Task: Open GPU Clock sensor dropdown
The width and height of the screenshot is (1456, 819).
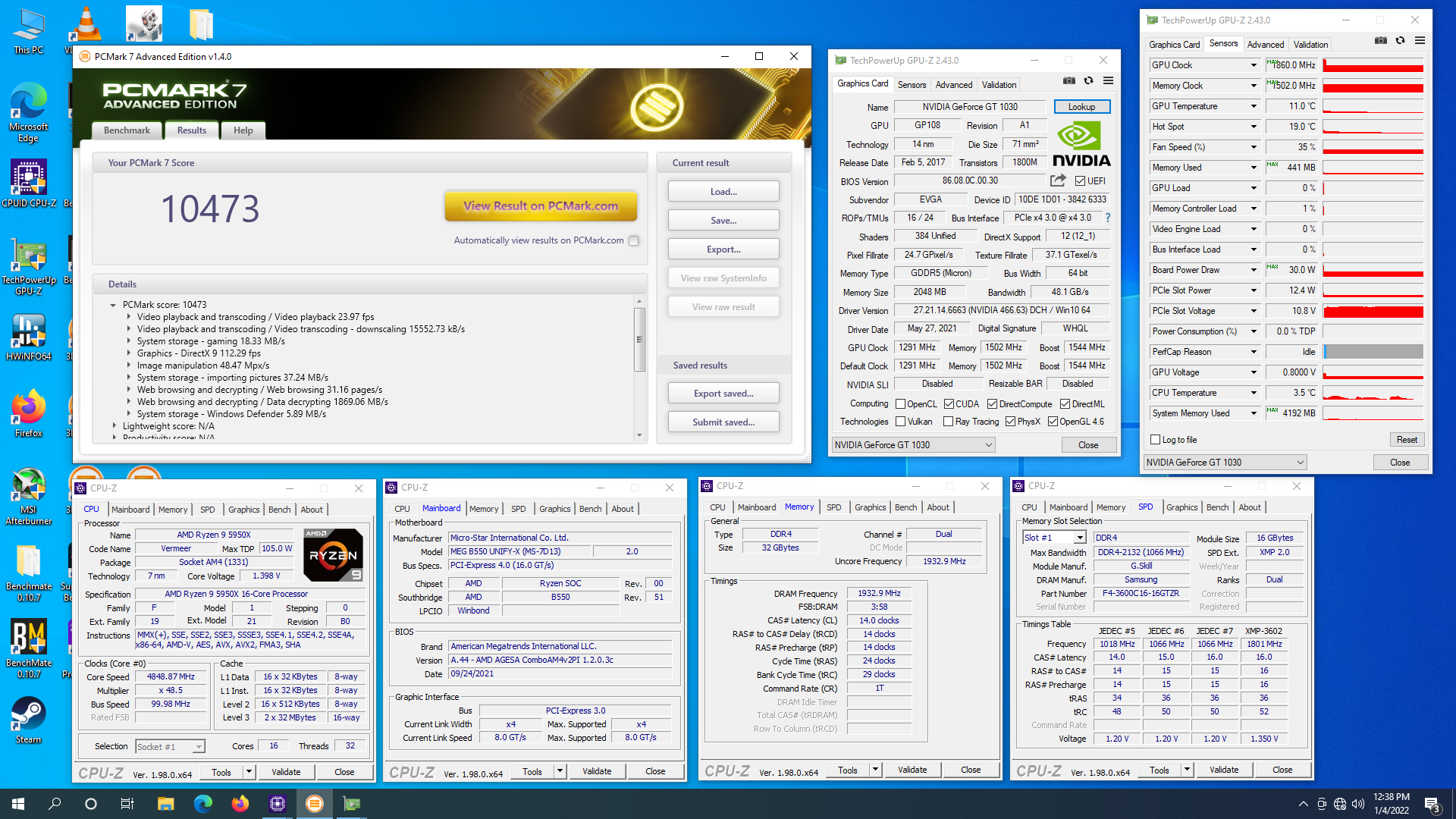Action: click(1254, 65)
